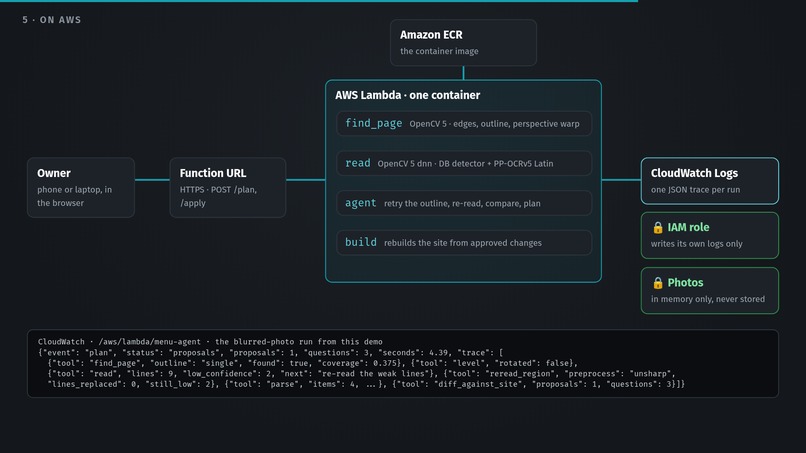The width and height of the screenshot is (806, 453).
Task: Select the Function URL box
Action: pos(228,187)
